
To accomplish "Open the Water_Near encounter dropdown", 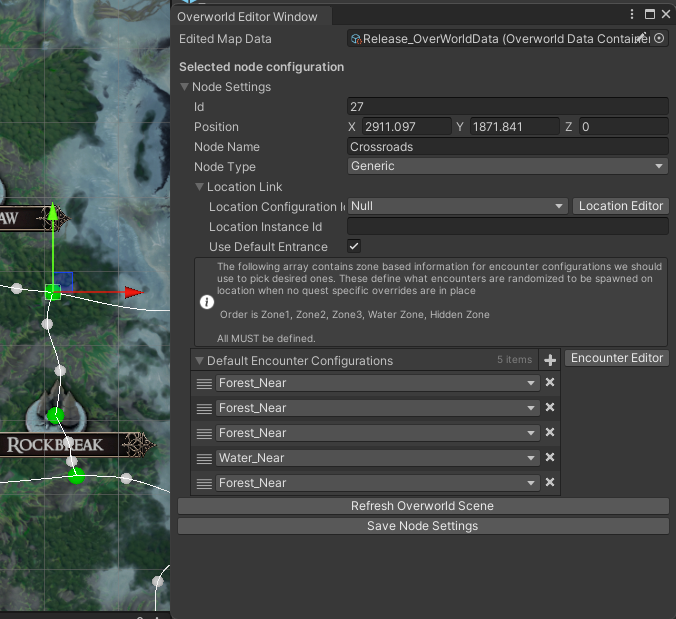I will click(x=378, y=458).
